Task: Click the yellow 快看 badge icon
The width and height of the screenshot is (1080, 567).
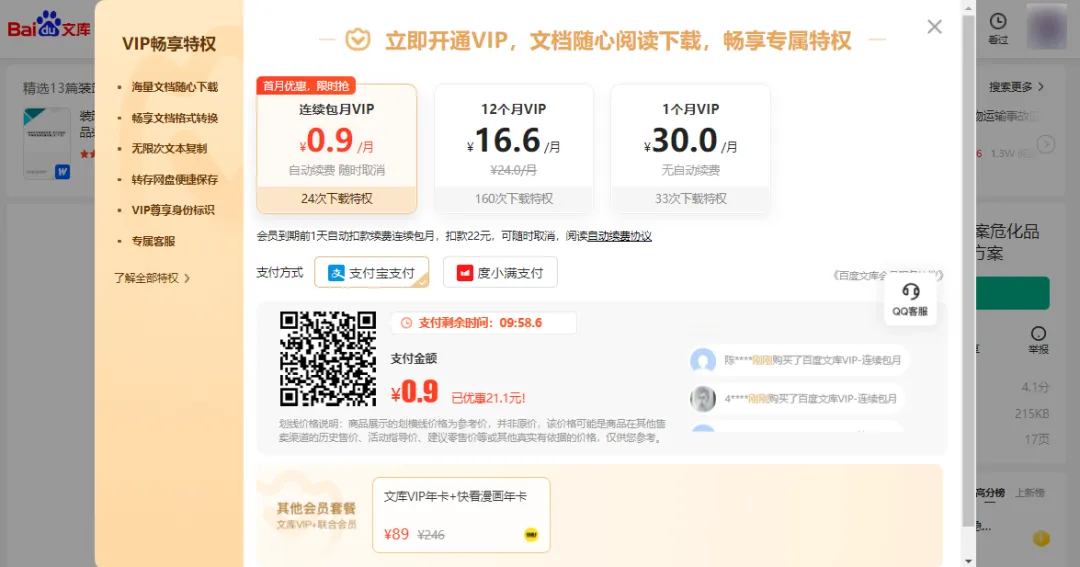Action: tap(530, 535)
